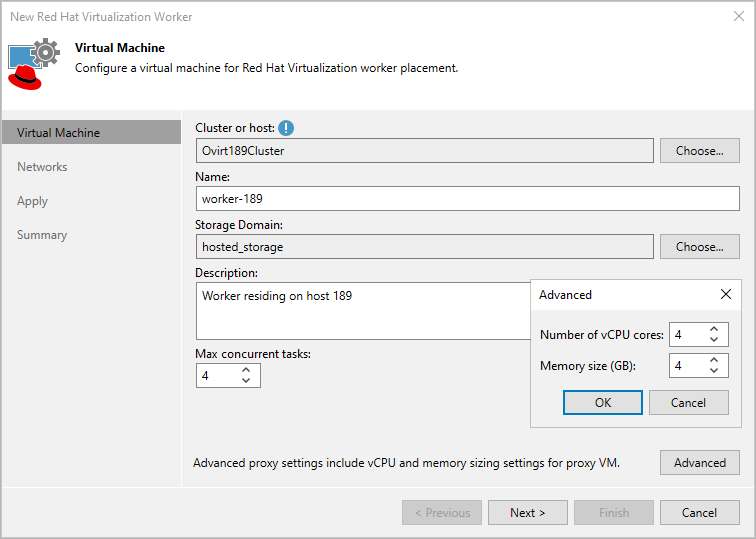This screenshot has width=756, height=539.
Task: Click the hosted_storage field
Action: [x=425, y=246]
